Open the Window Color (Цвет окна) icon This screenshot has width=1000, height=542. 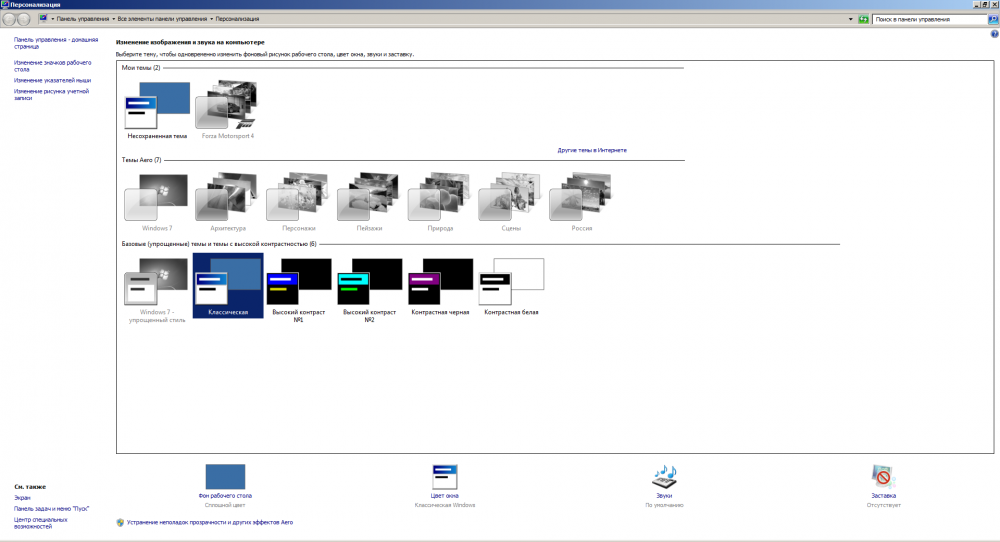pos(445,477)
